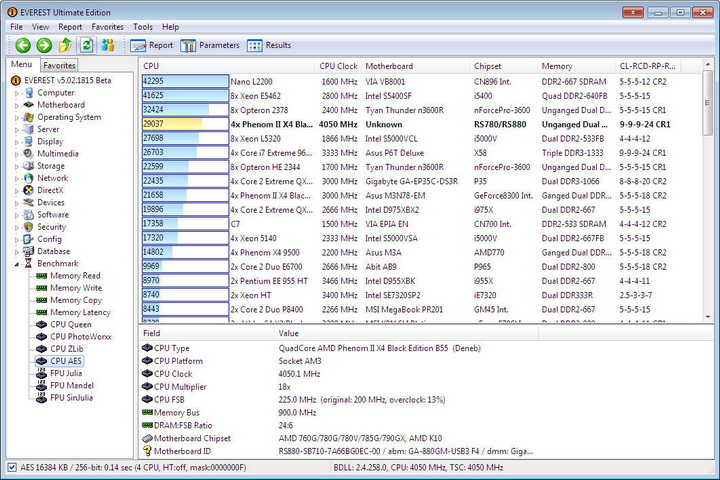Click the Field column header in details
The height and width of the screenshot is (480, 720).
point(207,333)
